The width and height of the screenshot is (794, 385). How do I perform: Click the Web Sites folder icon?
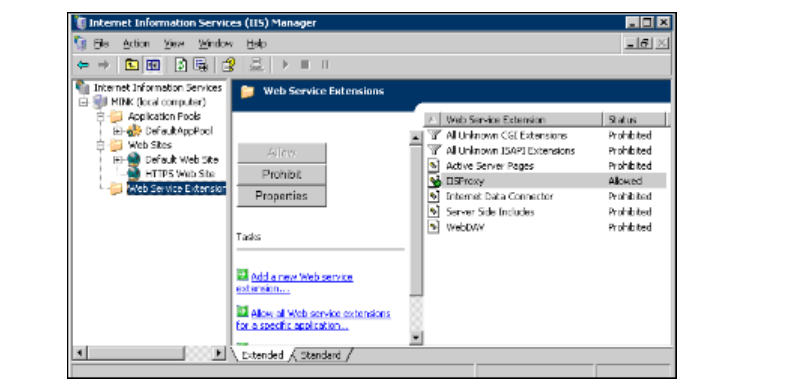pos(117,145)
